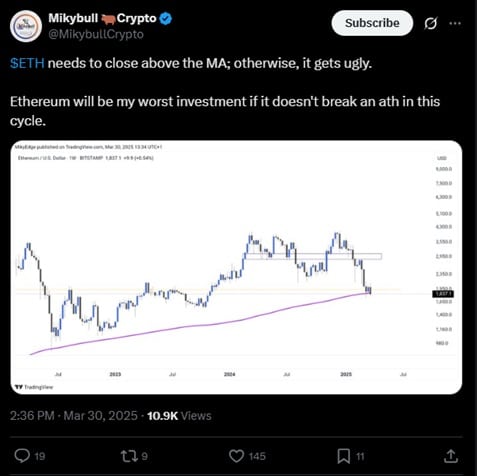Viewport: 477px width, 476px height.
Task: View the 10.9K Views analytics
Action: click(179, 416)
